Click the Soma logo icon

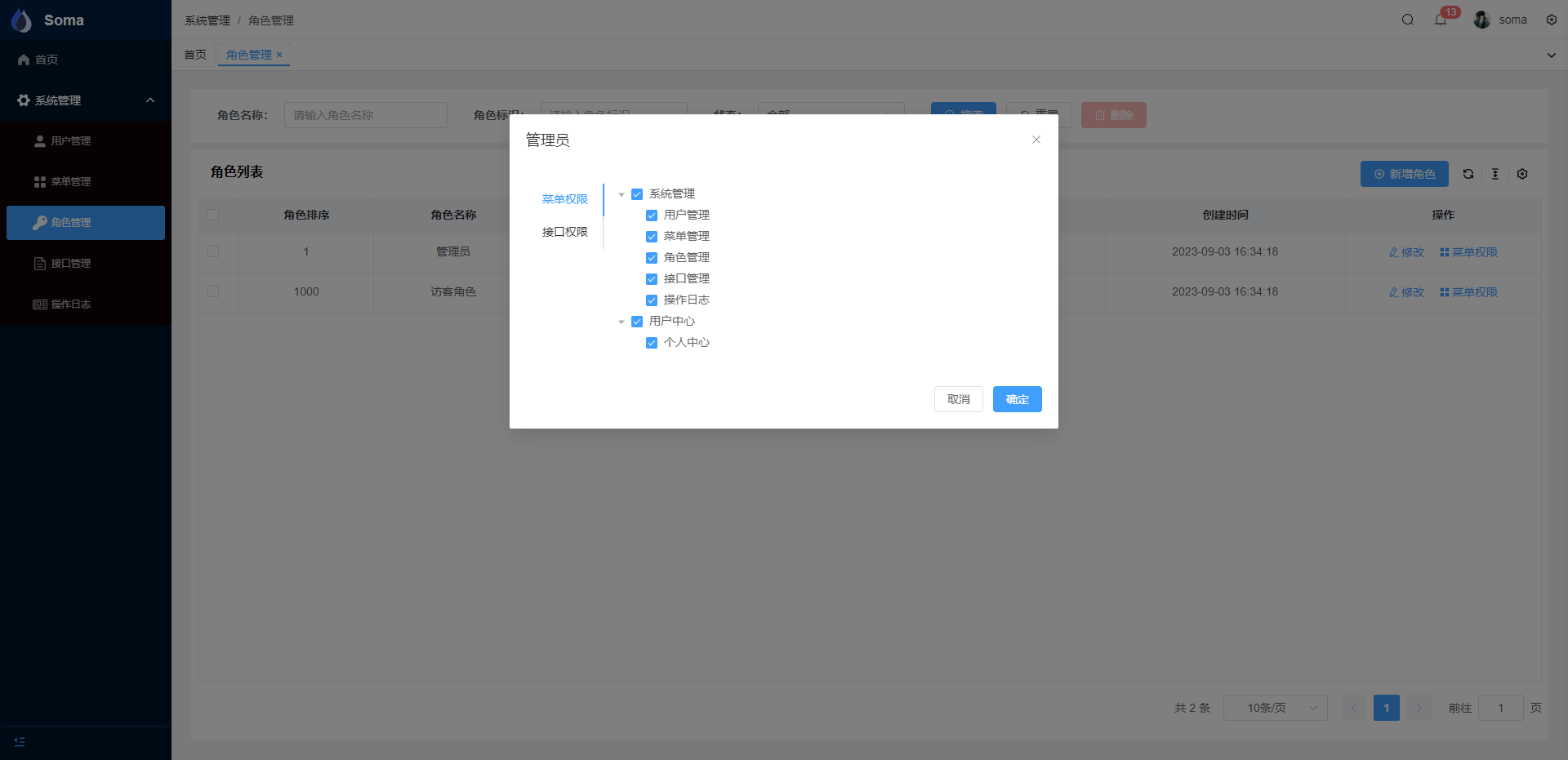(22, 20)
